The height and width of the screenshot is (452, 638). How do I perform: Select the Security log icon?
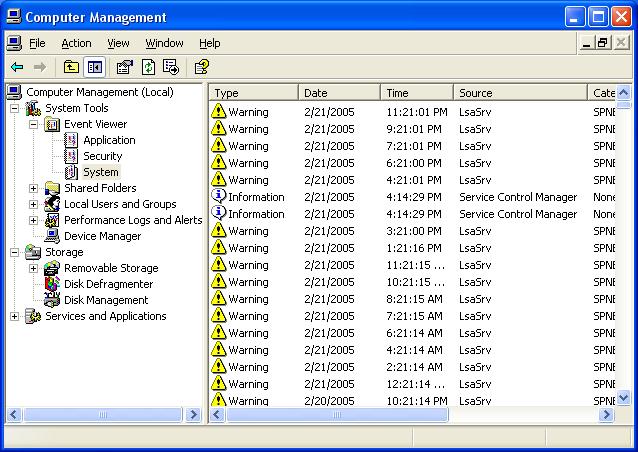pos(71,156)
